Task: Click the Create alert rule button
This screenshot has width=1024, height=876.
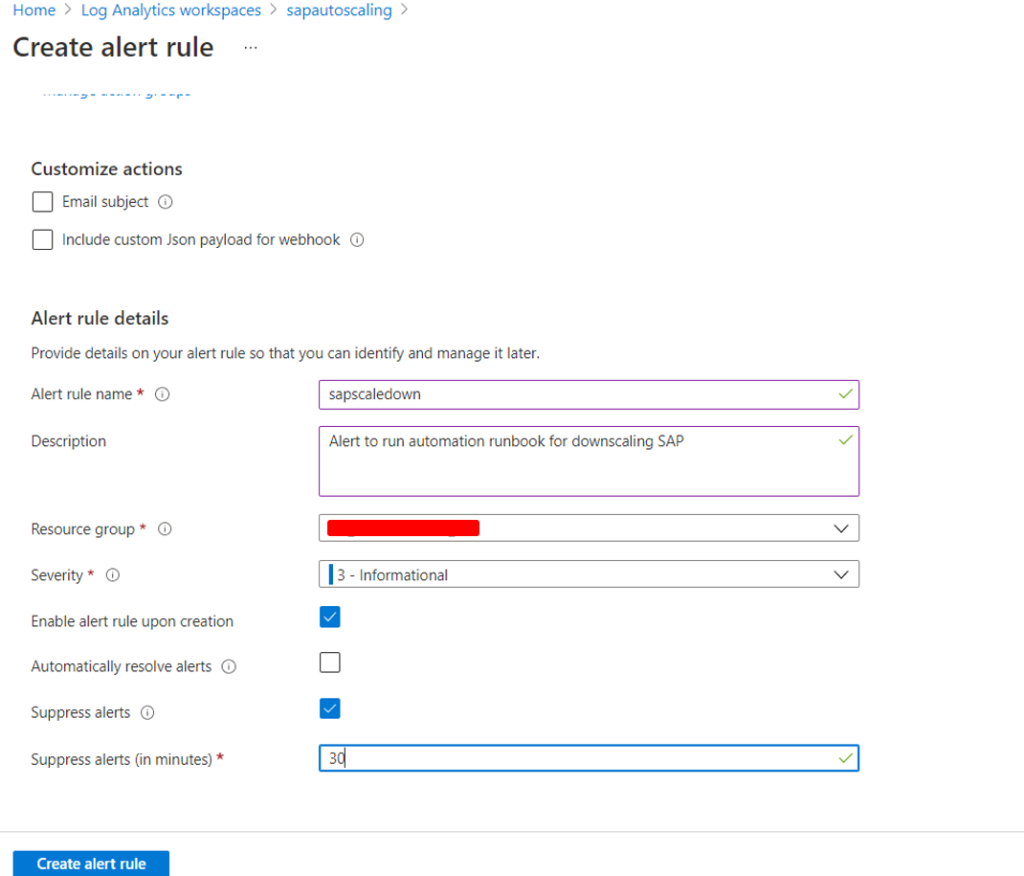Action: [x=91, y=863]
